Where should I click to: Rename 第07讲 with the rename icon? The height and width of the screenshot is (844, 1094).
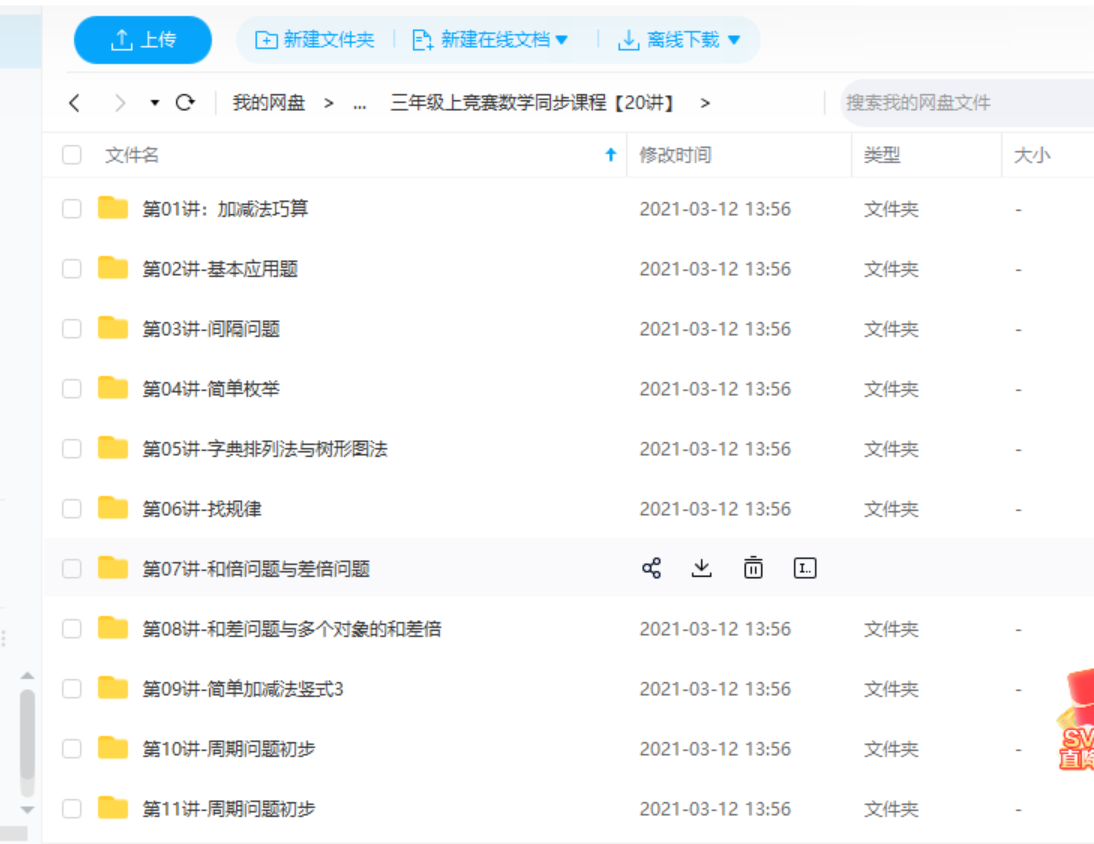coord(804,567)
